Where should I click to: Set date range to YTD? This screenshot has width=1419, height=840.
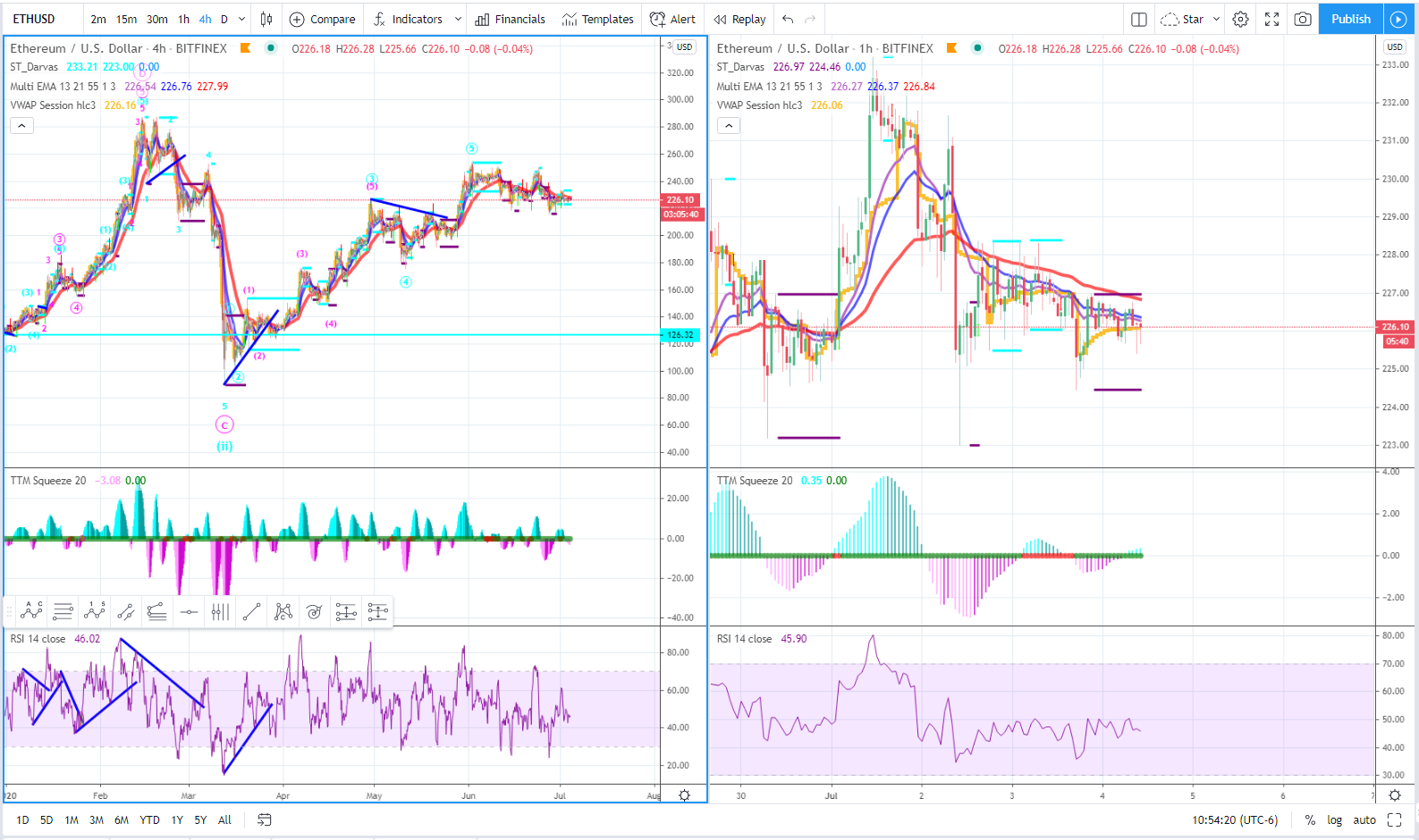pyautogui.click(x=149, y=819)
